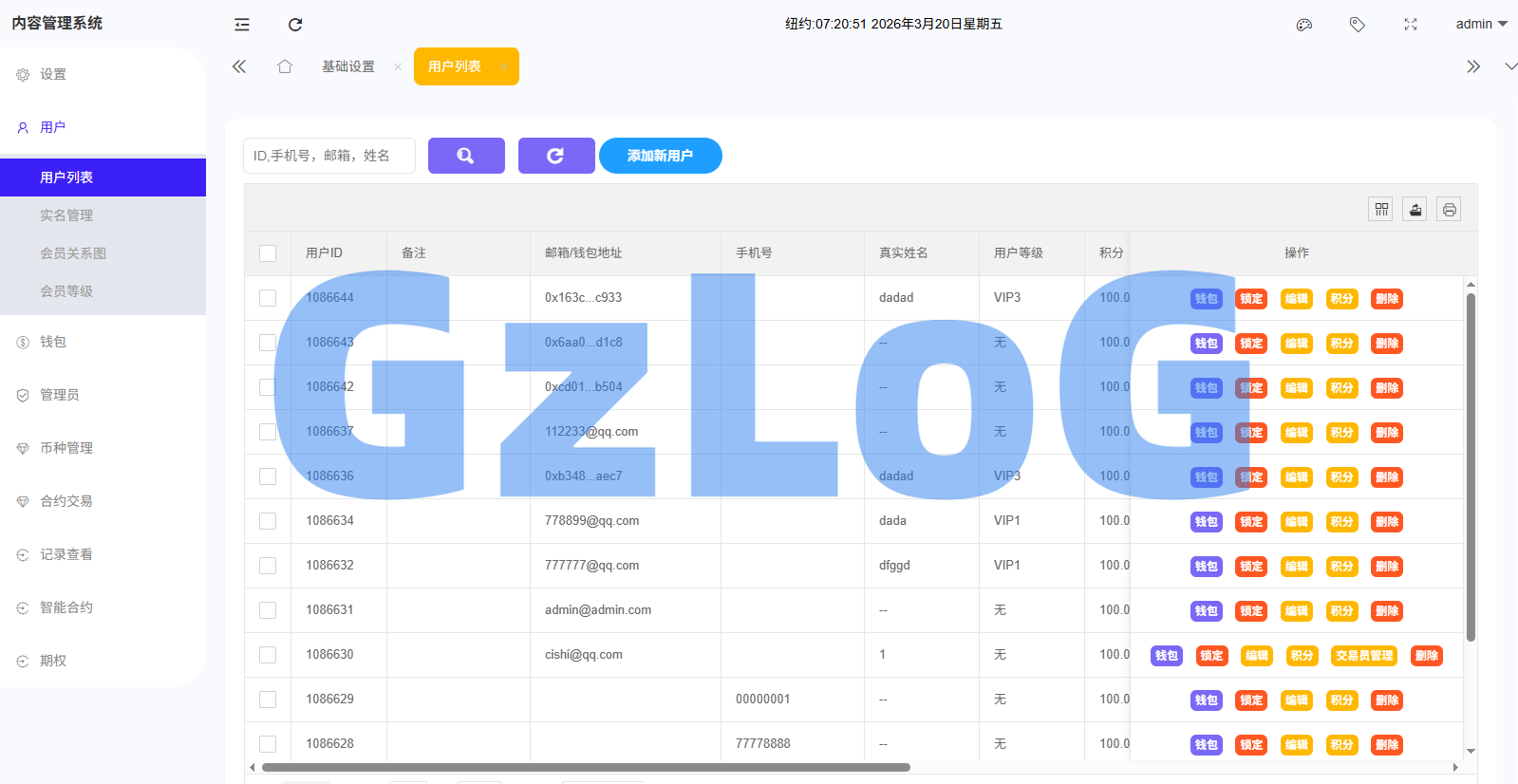Click the home tab icon
This screenshot has width=1518, height=784.
click(x=285, y=66)
